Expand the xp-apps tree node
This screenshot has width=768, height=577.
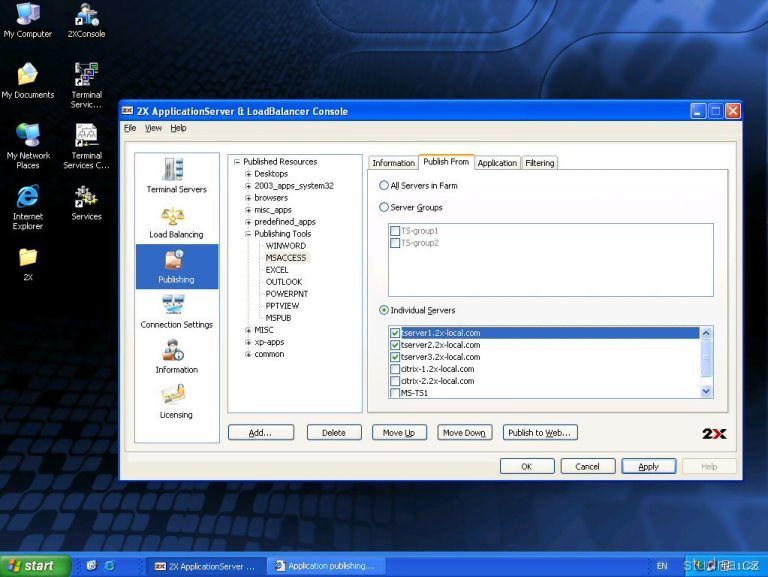click(x=249, y=342)
